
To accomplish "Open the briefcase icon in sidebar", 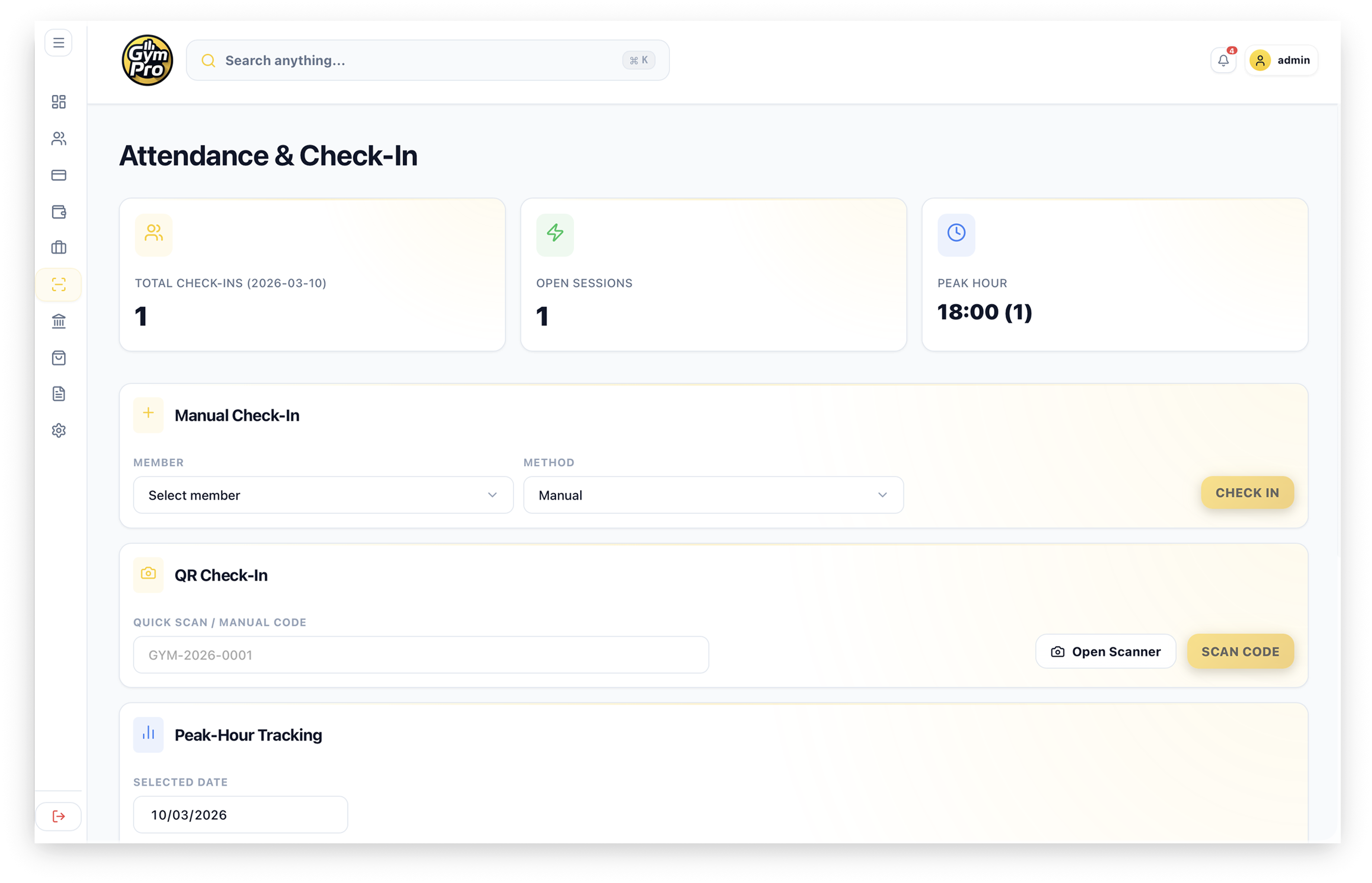I will point(59,248).
